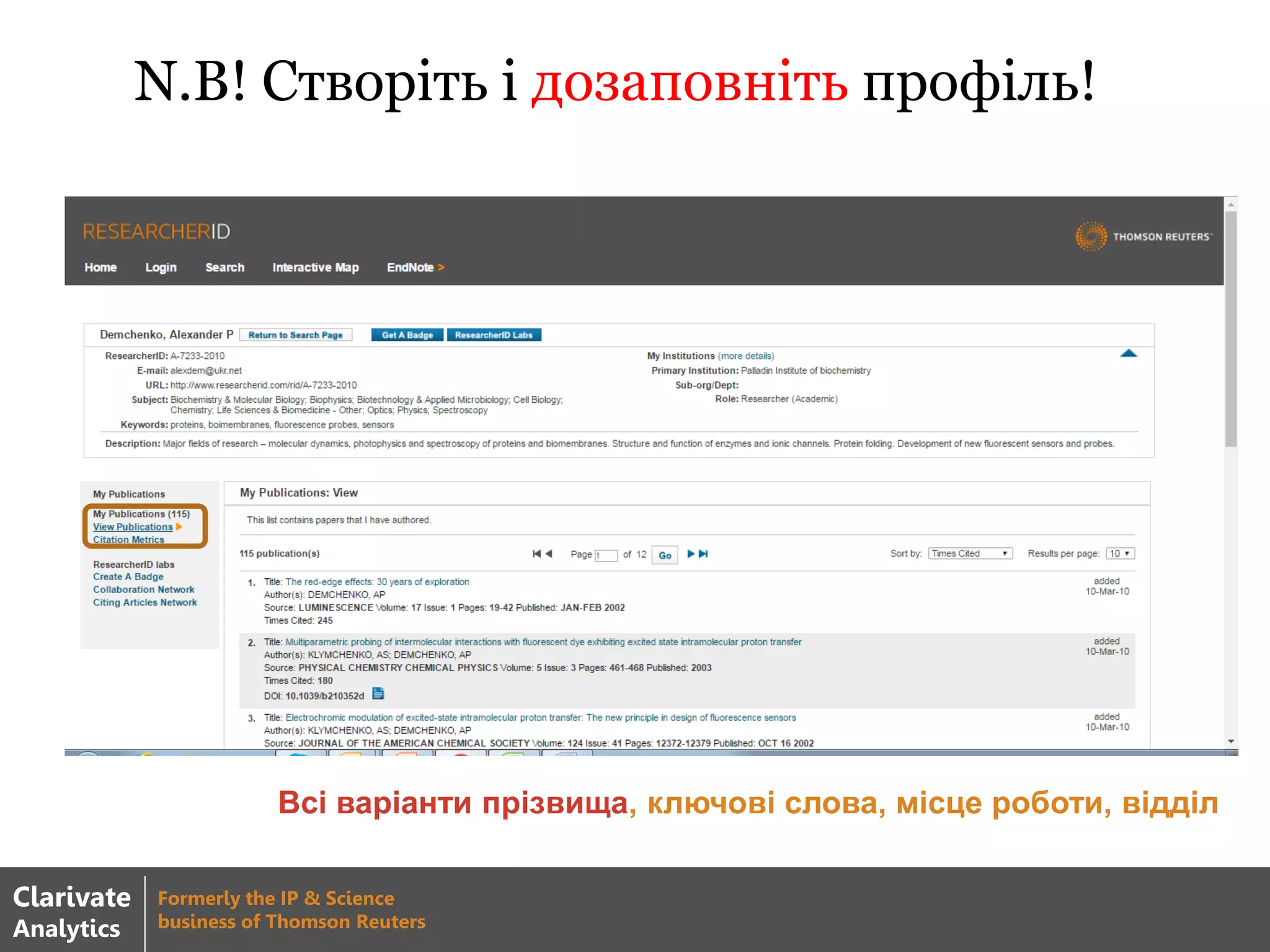
Task: Click the browser vertical scrollbar thumb
Action: click(1231, 328)
